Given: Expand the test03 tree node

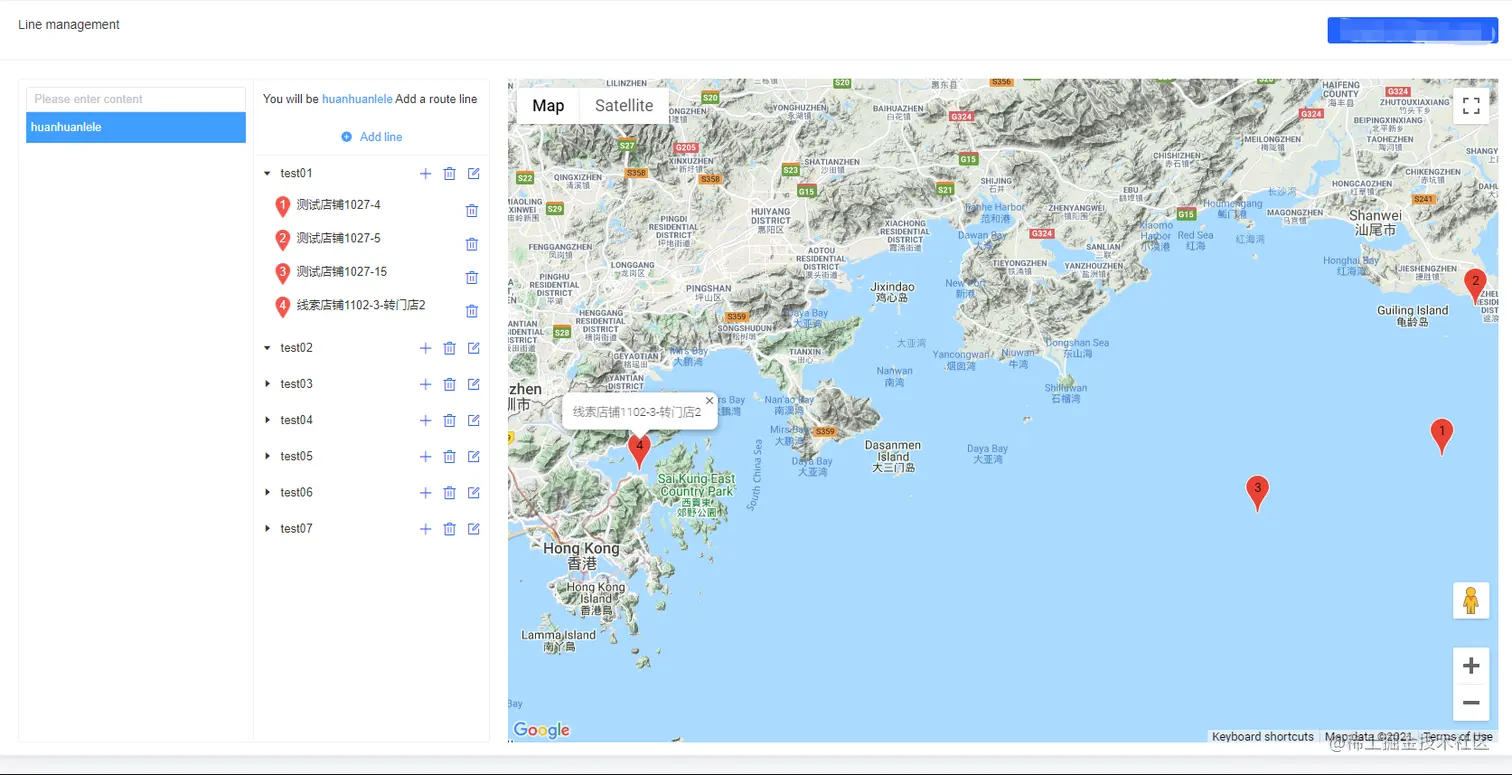Looking at the screenshot, I should (267, 384).
